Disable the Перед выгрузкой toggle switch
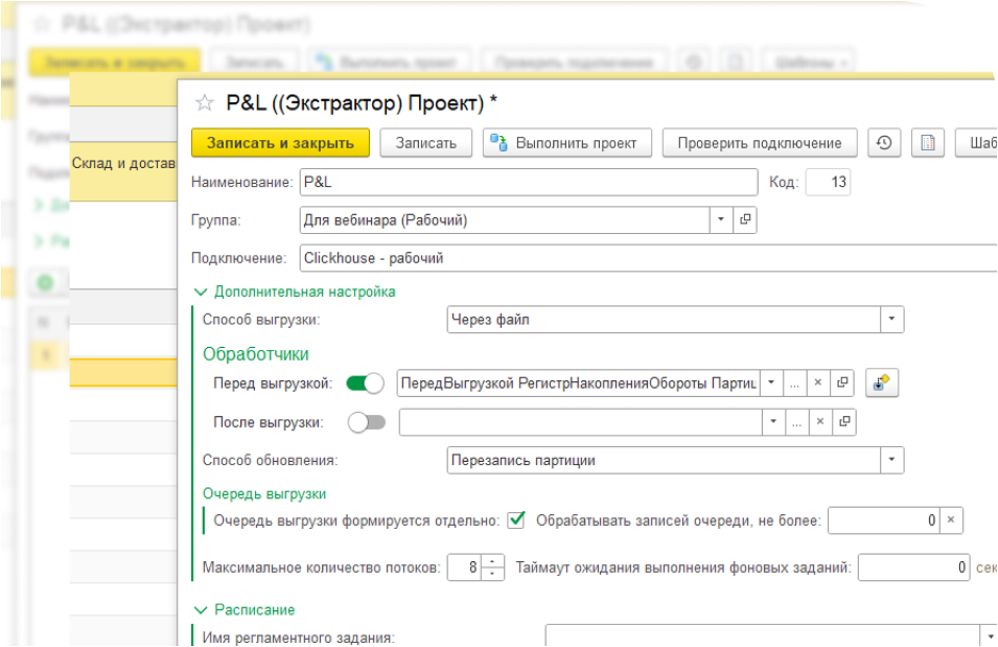This screenshot has width=998, height=647. (365, 383)
